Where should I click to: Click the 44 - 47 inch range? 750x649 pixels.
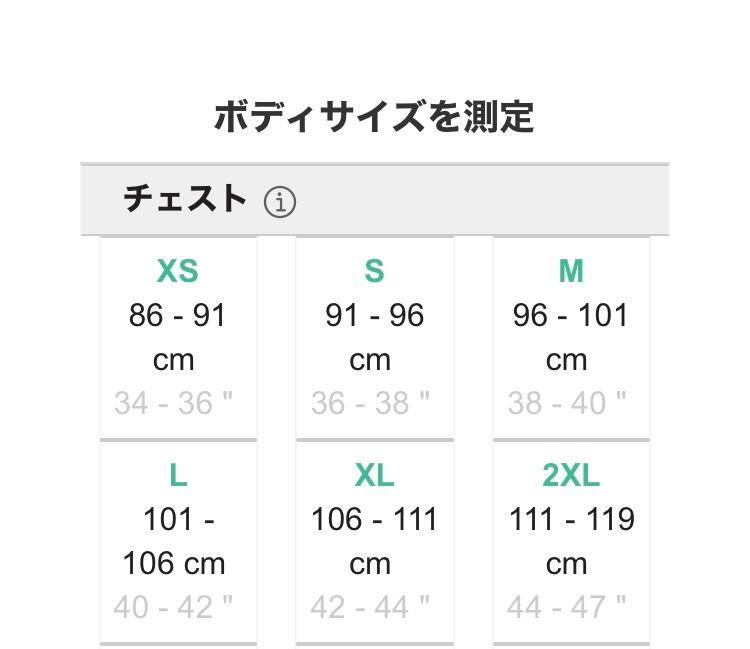[567, 606]
